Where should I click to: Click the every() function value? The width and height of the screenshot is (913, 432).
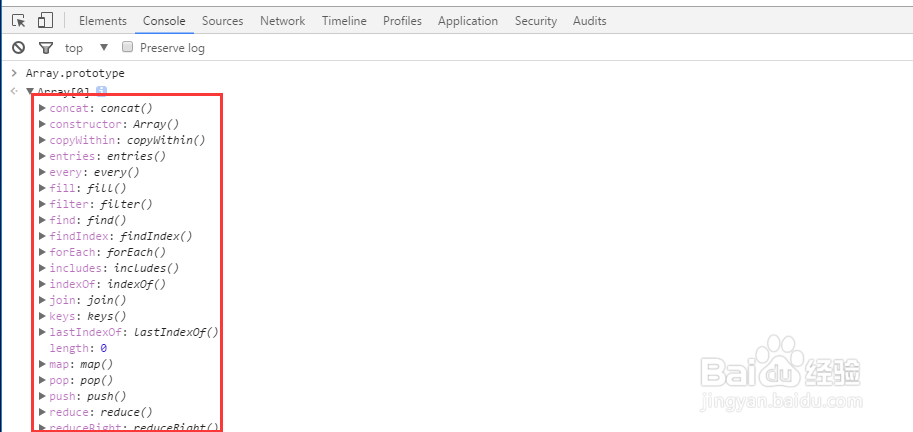point(116,172)
